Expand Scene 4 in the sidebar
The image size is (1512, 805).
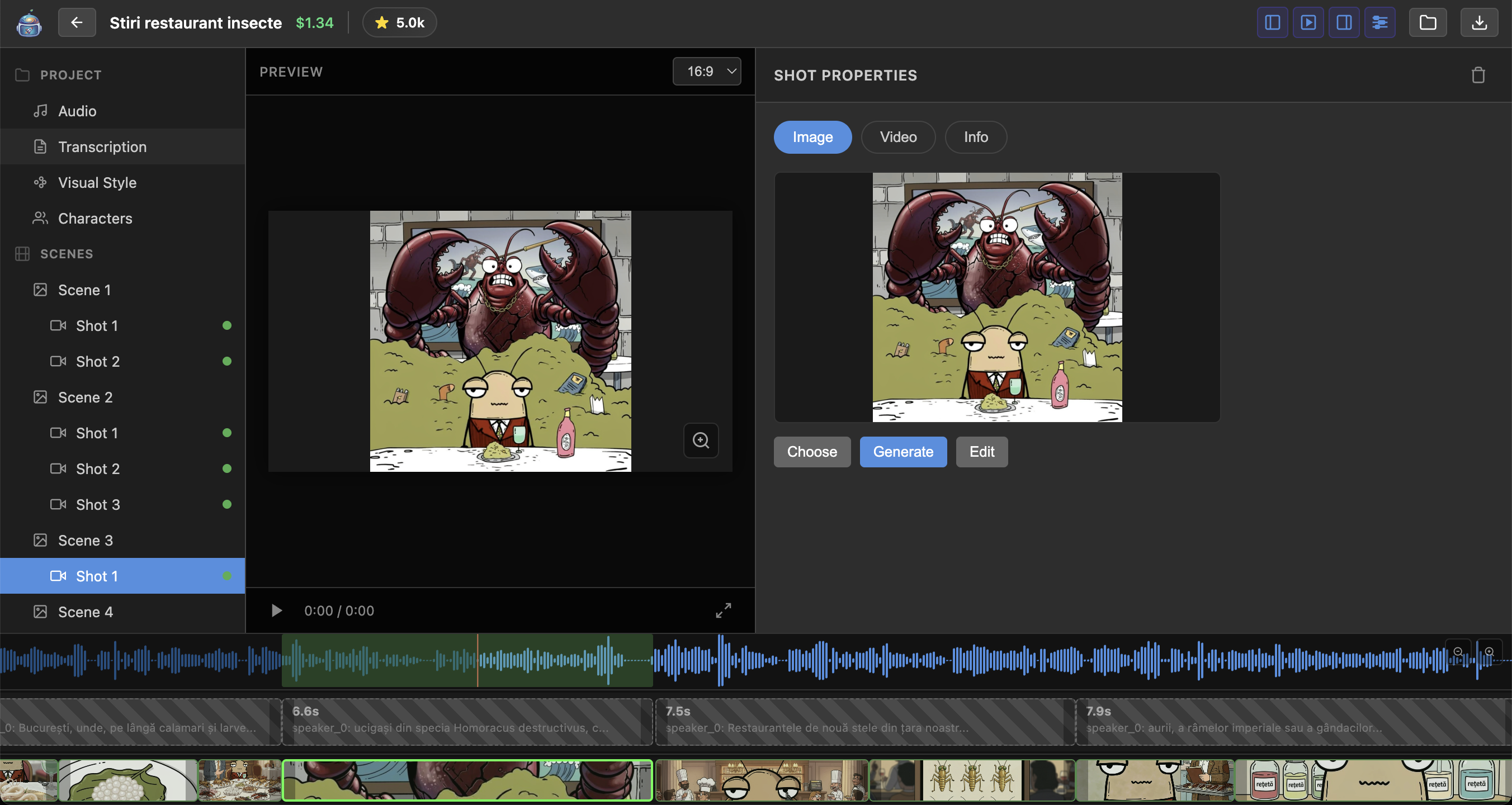(85, 612)
